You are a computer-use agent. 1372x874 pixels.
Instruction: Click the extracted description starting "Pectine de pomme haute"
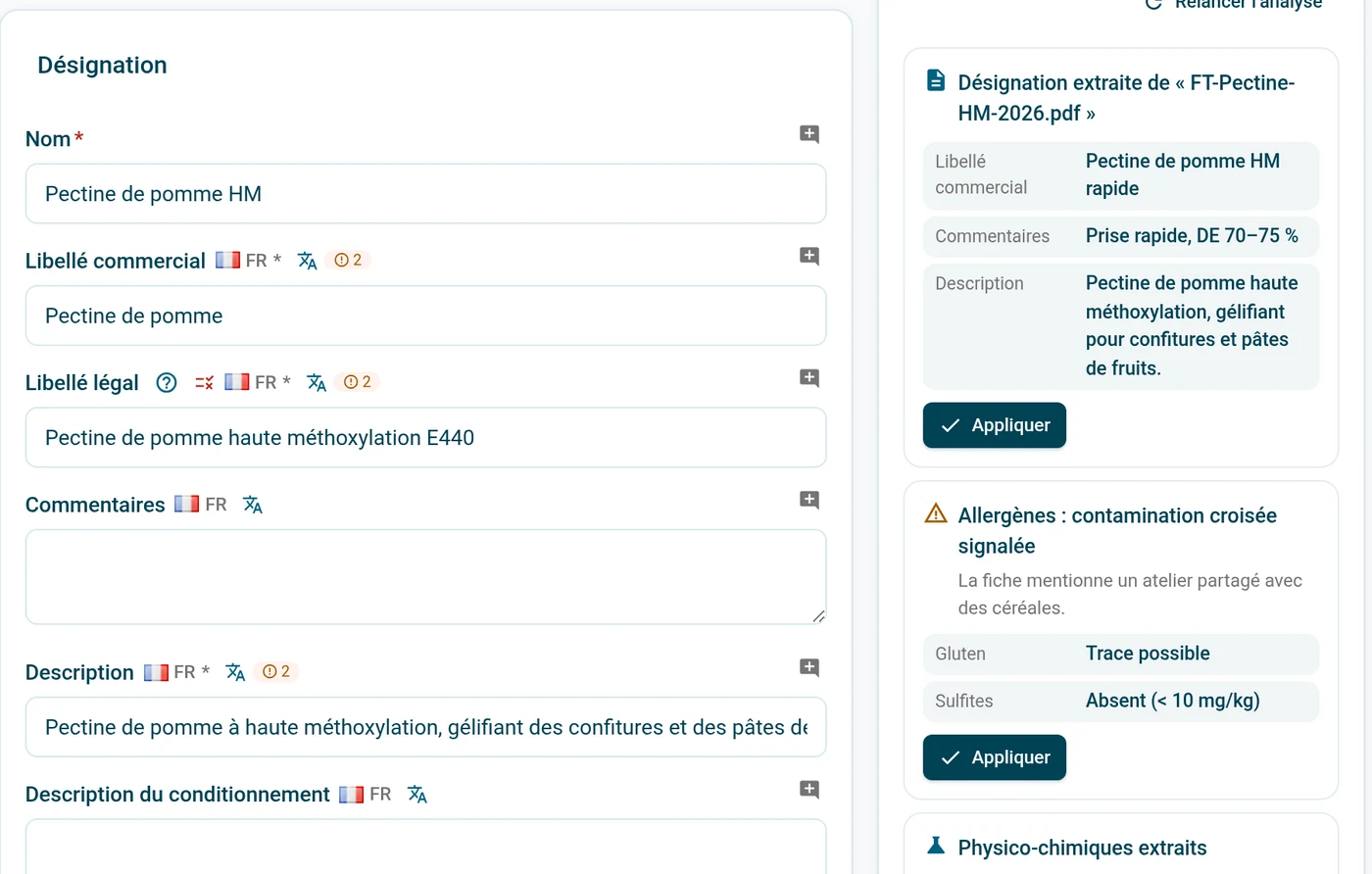pyautogui.click(x=1192, y=325)
